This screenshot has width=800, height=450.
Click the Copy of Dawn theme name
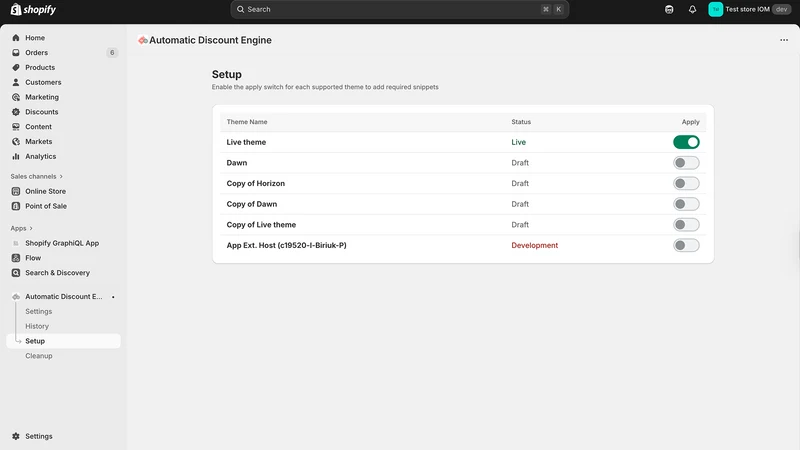pos(252,204)
